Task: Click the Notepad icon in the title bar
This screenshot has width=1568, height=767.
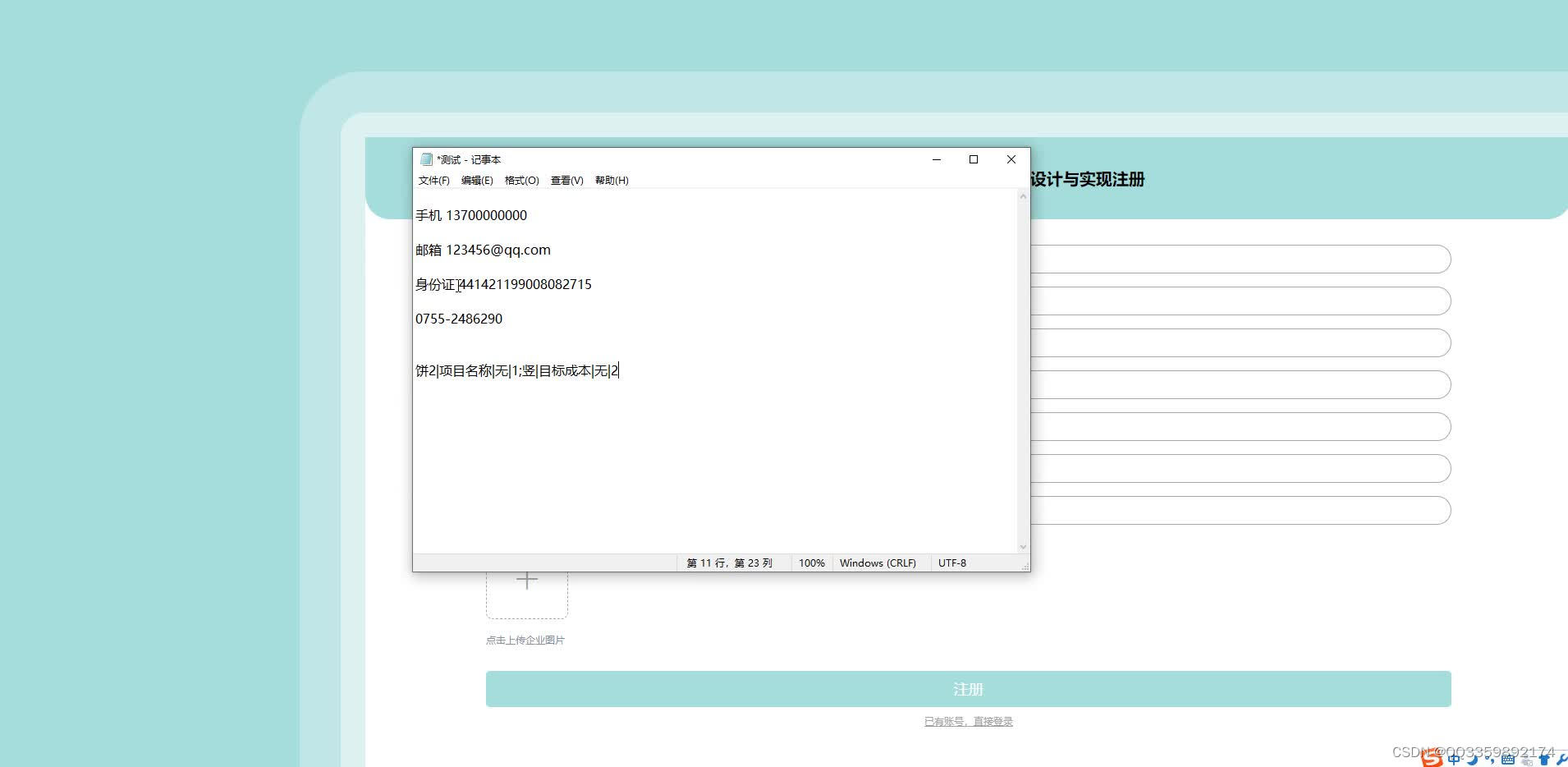Action: point(426,159)
